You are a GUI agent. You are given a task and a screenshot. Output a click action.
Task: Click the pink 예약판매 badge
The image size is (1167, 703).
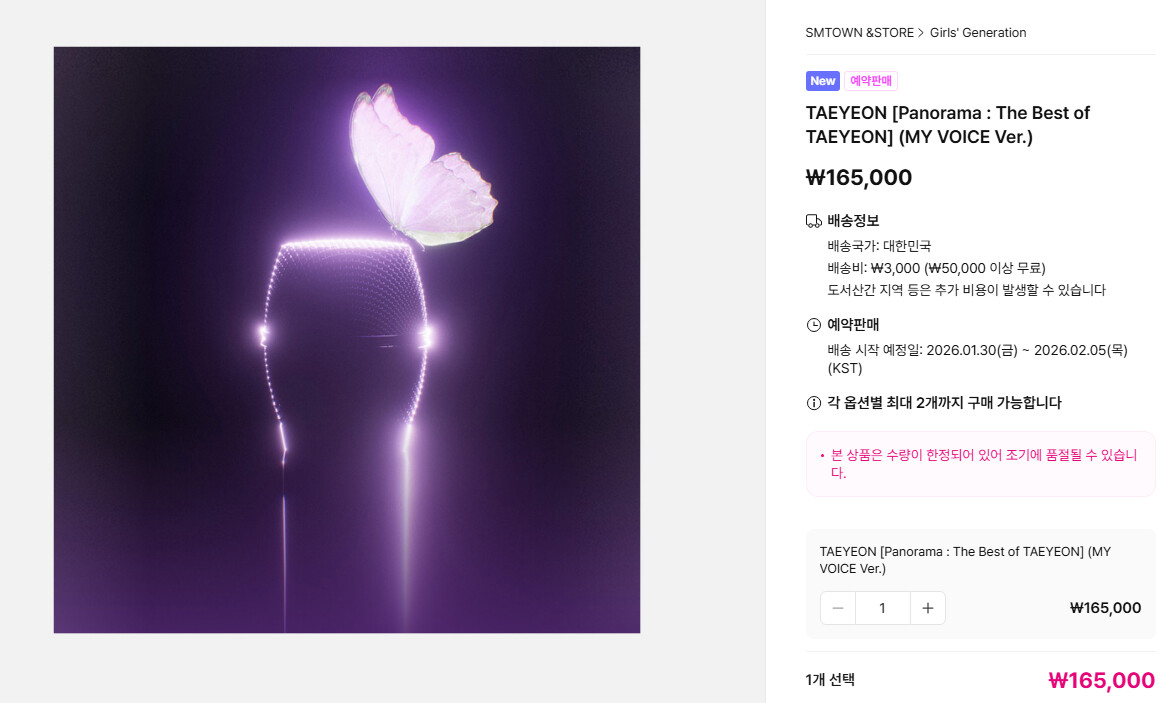(871, 80)
